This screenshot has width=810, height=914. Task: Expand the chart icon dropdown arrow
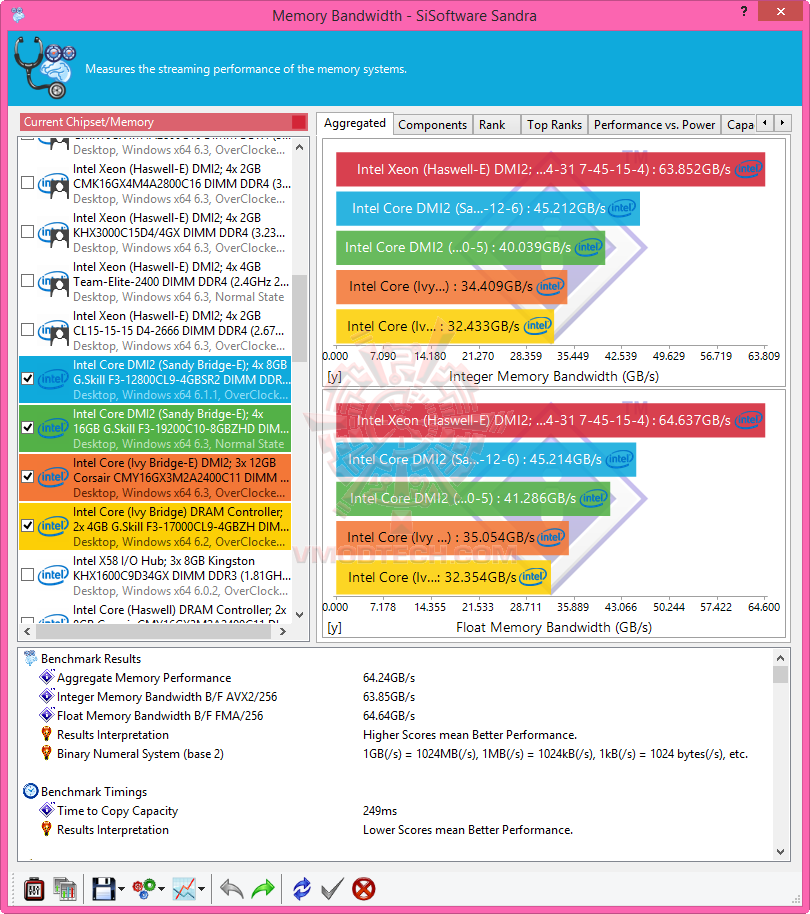pos(201,890)
